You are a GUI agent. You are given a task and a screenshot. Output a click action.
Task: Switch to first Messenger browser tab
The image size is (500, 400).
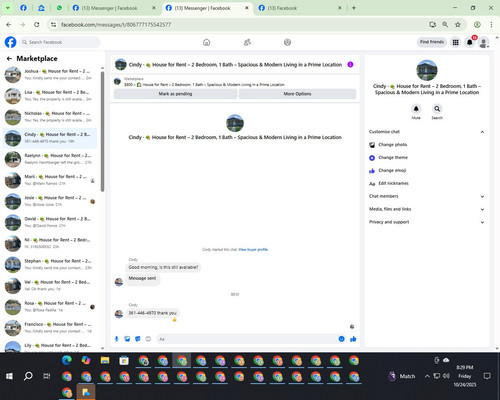113,8
